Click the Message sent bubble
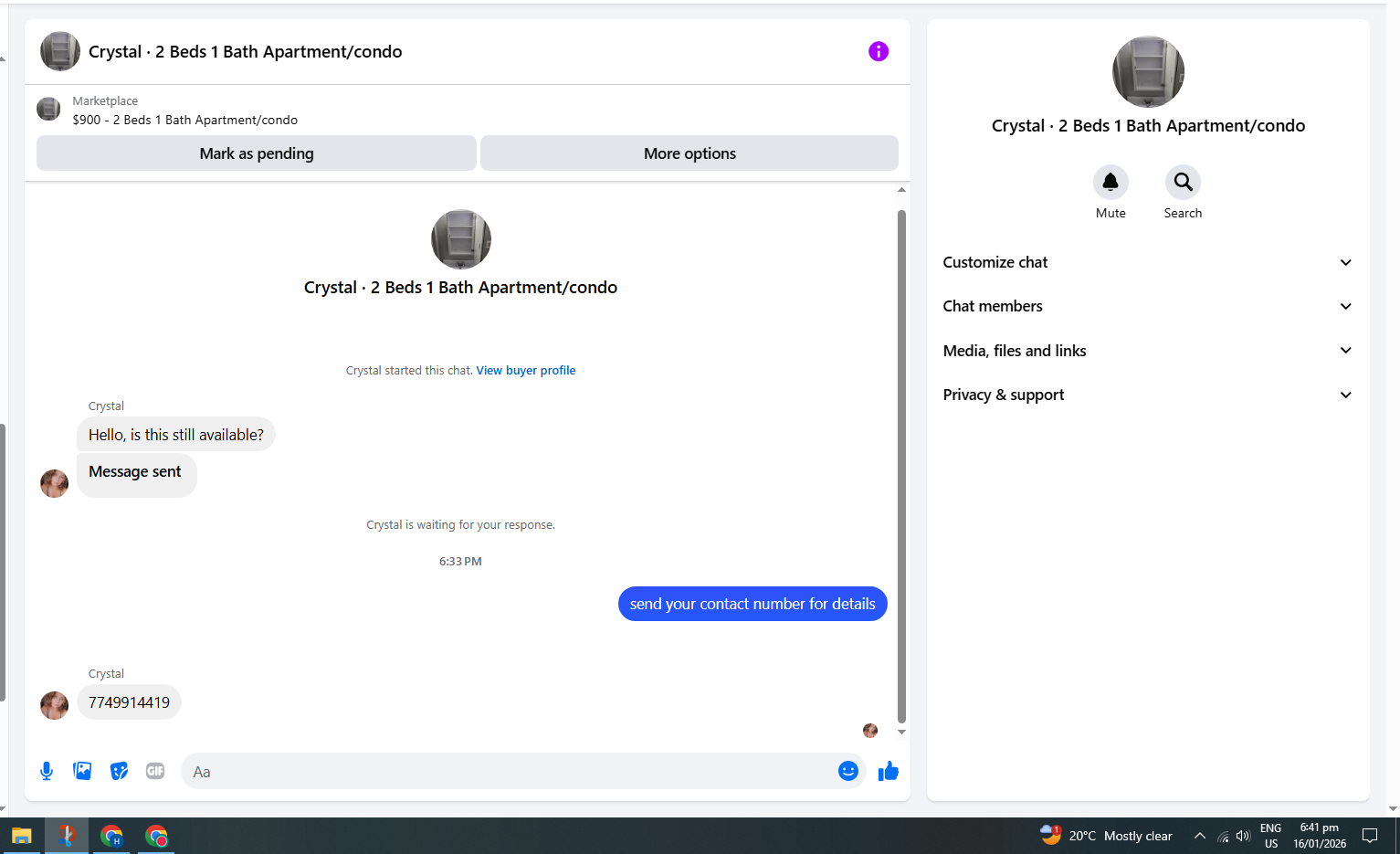 point(137,475)
